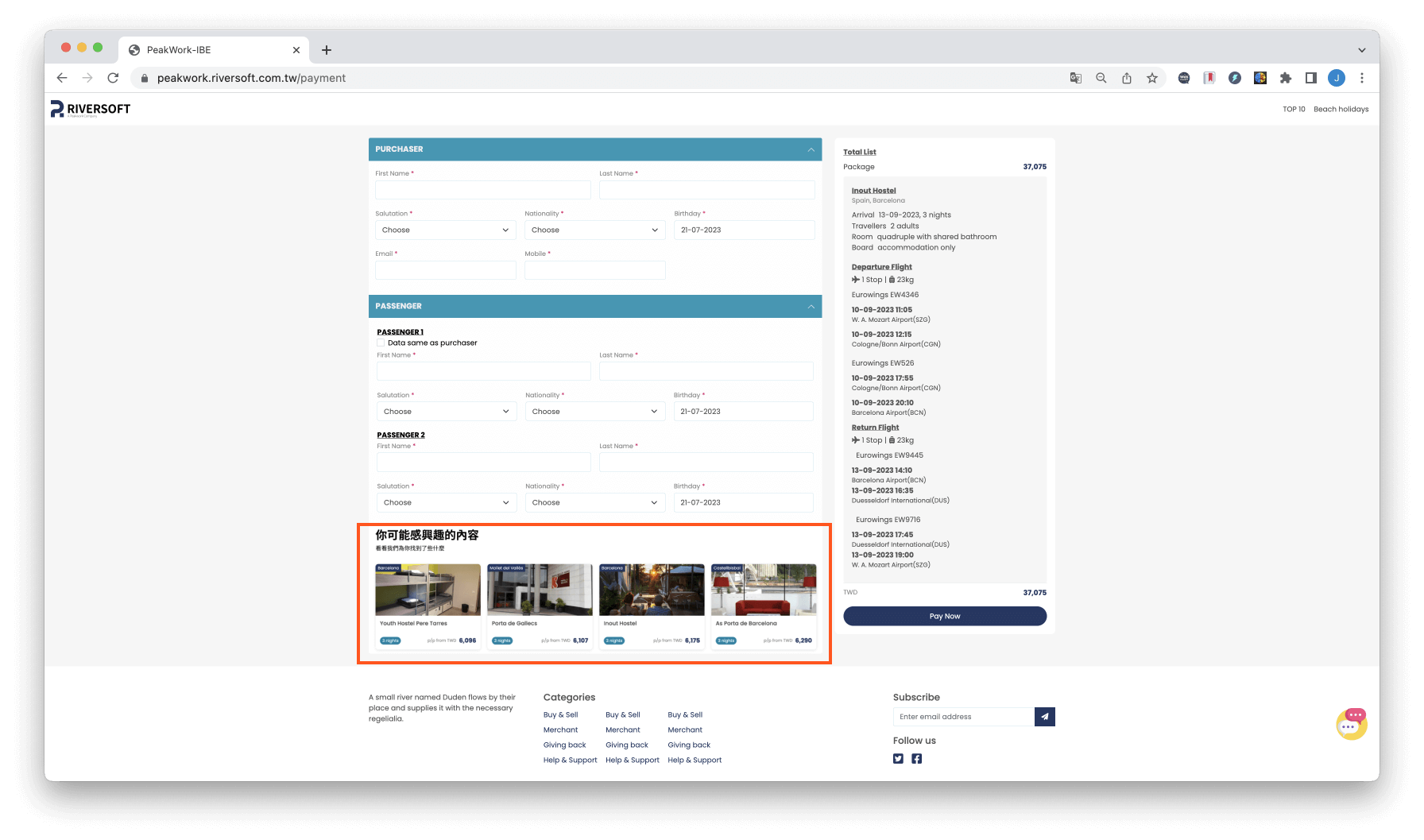Click Passenger 2 Birthday date field
1424x840 pixels.
[744, 502]
